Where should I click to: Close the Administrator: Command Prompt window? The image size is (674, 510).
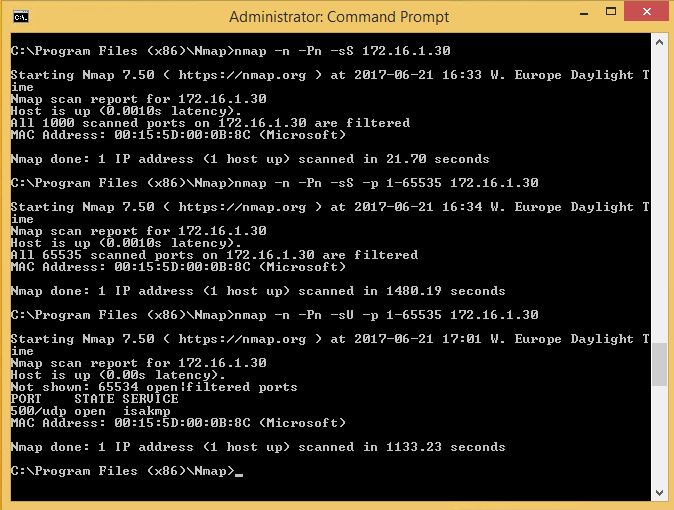coord(646,12)
